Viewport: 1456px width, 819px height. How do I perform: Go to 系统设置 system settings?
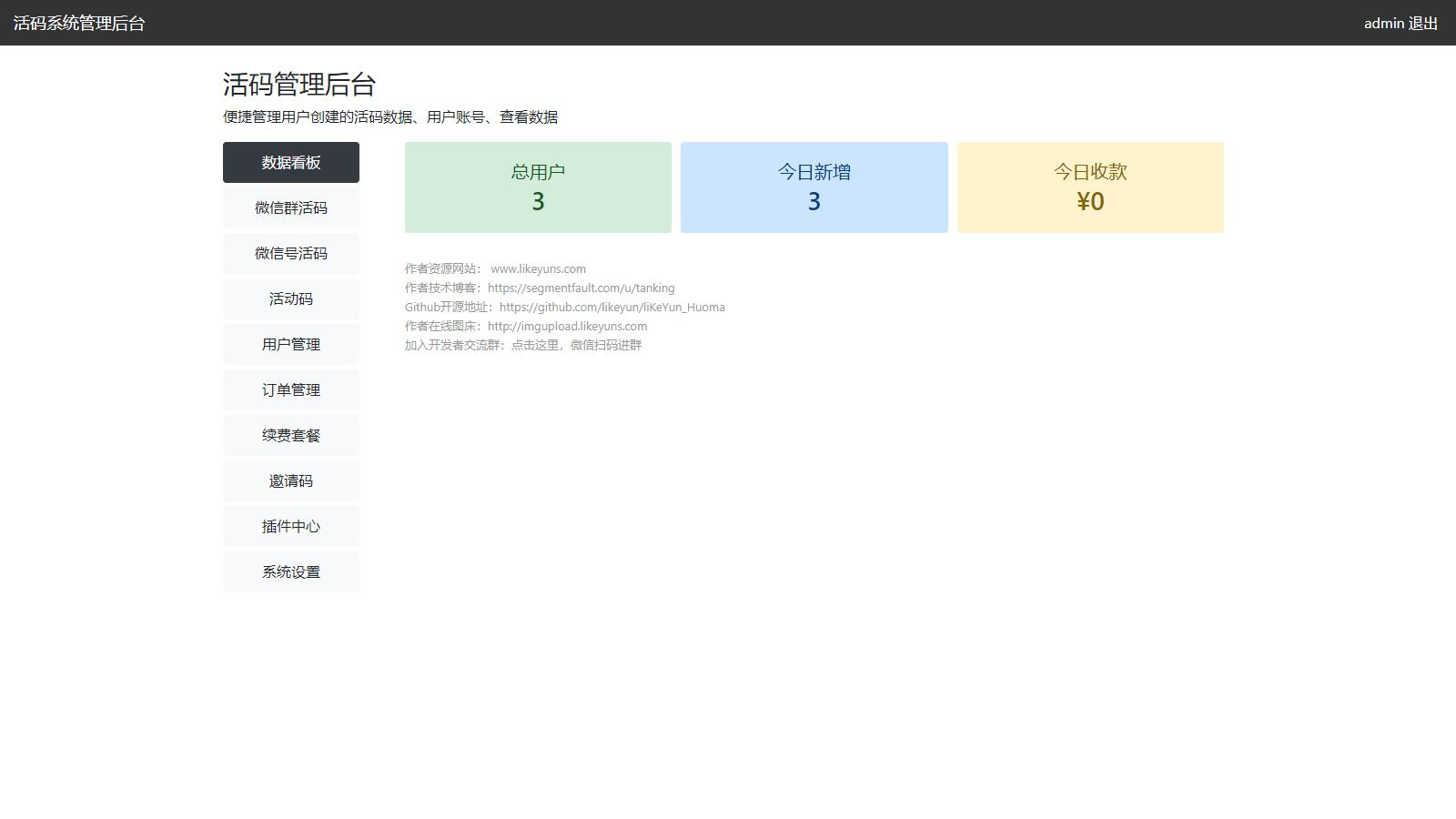pyautogui.click(x=291, y=571)
